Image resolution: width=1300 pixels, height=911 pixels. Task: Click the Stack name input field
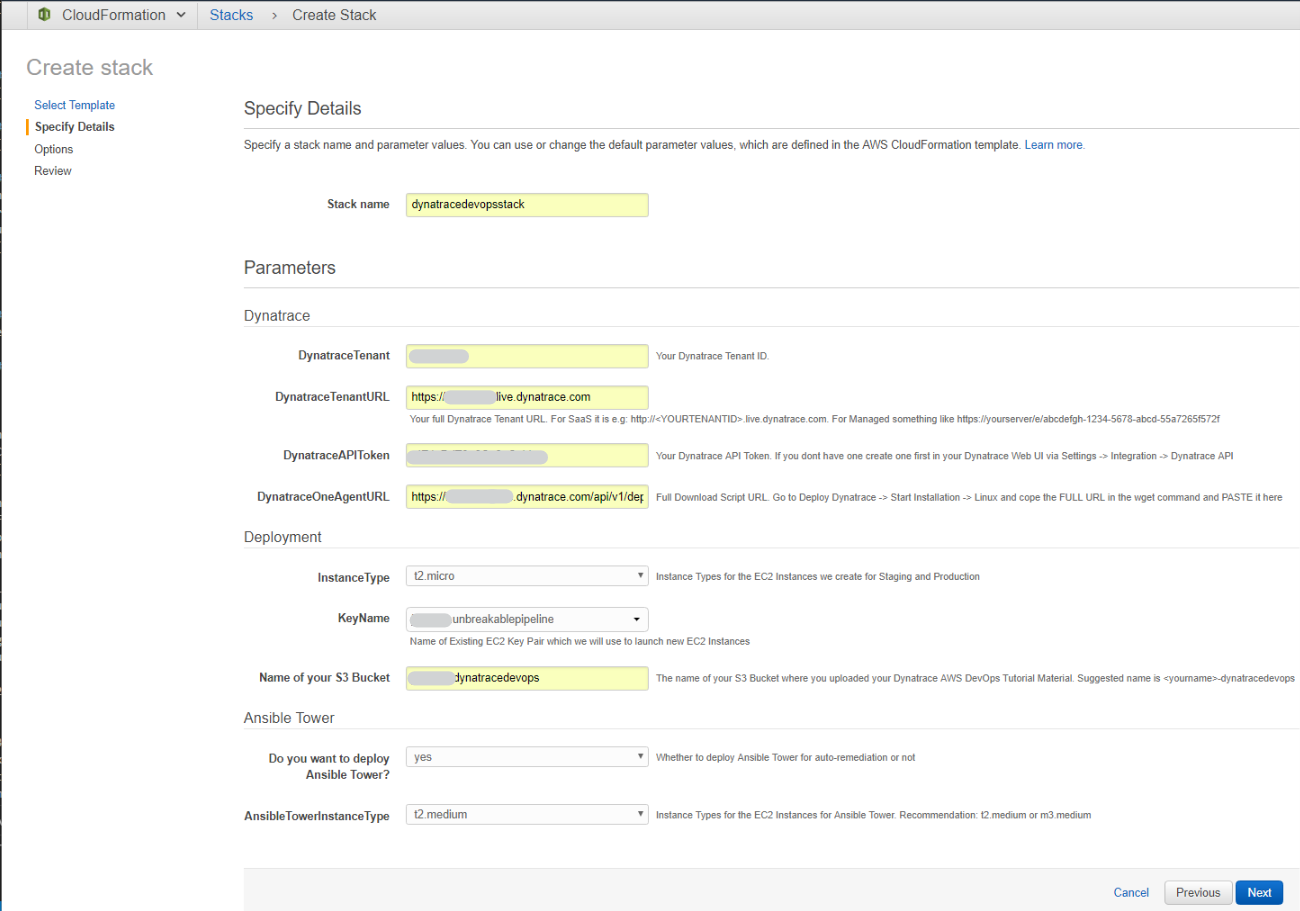click(527, 204)
